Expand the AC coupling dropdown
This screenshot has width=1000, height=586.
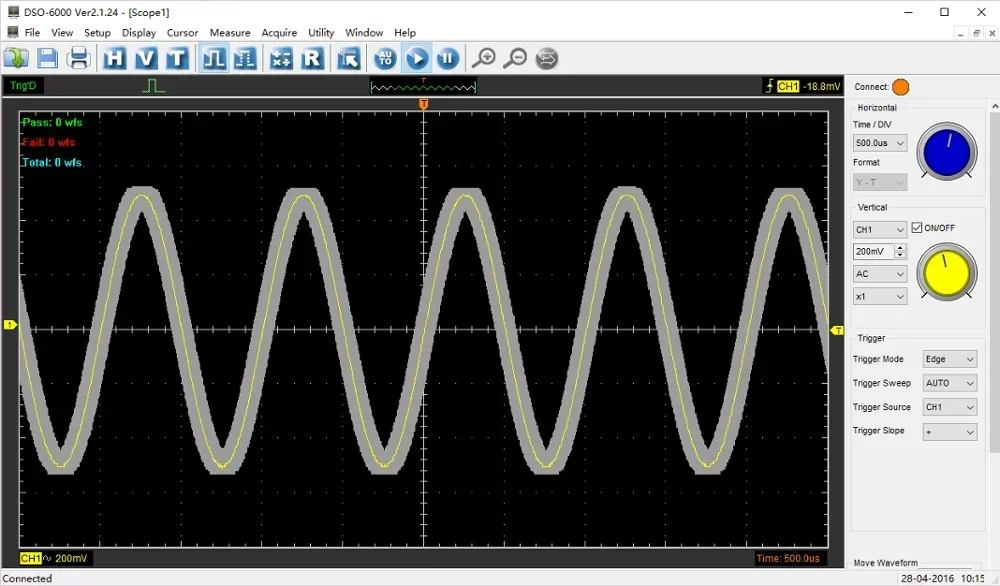click(x=879, y=273)
